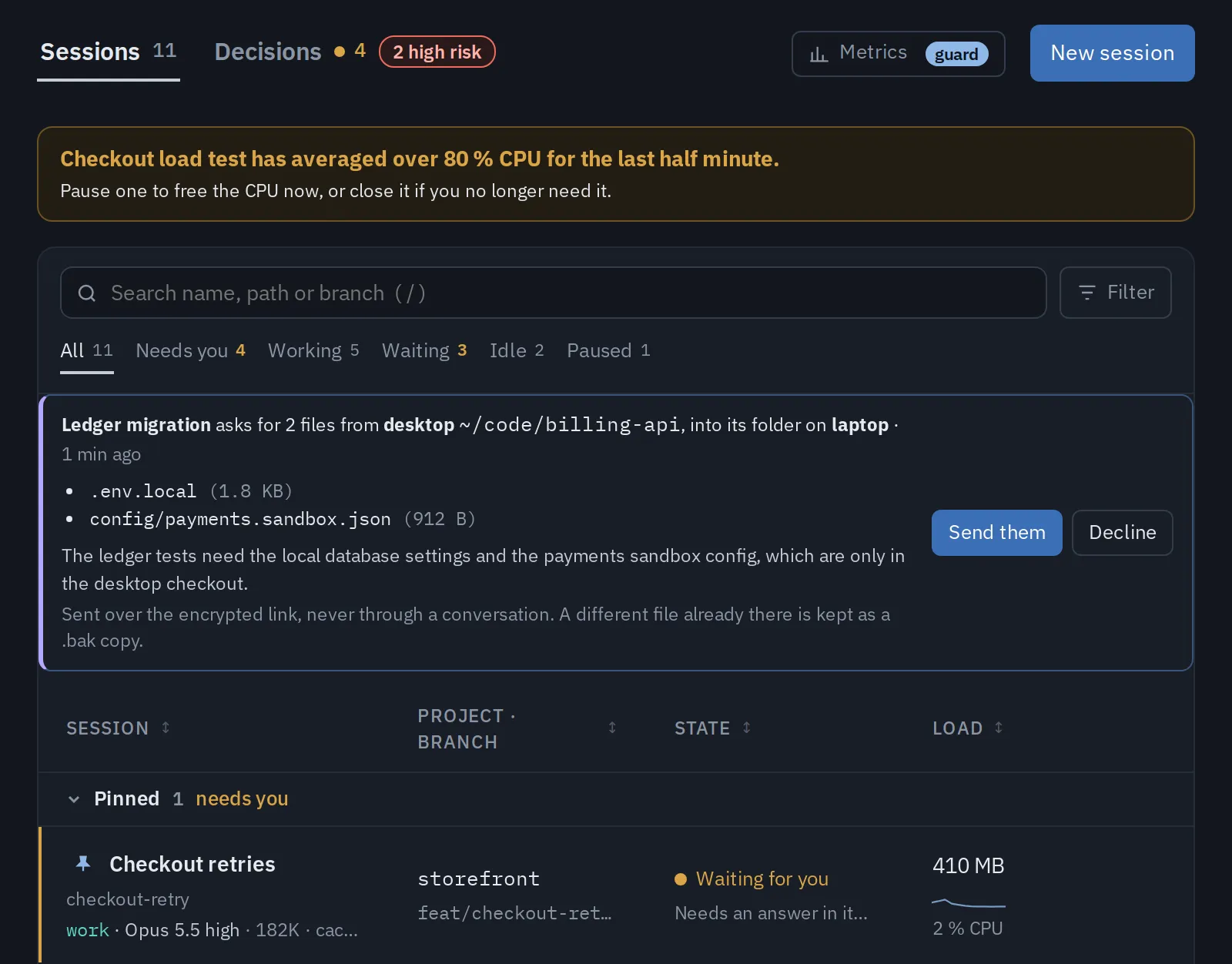The width and height of the screenshot is (1232, 964).
Task: Sort by PROJECT · BRANCH column arrows
Action: (612, 728)
